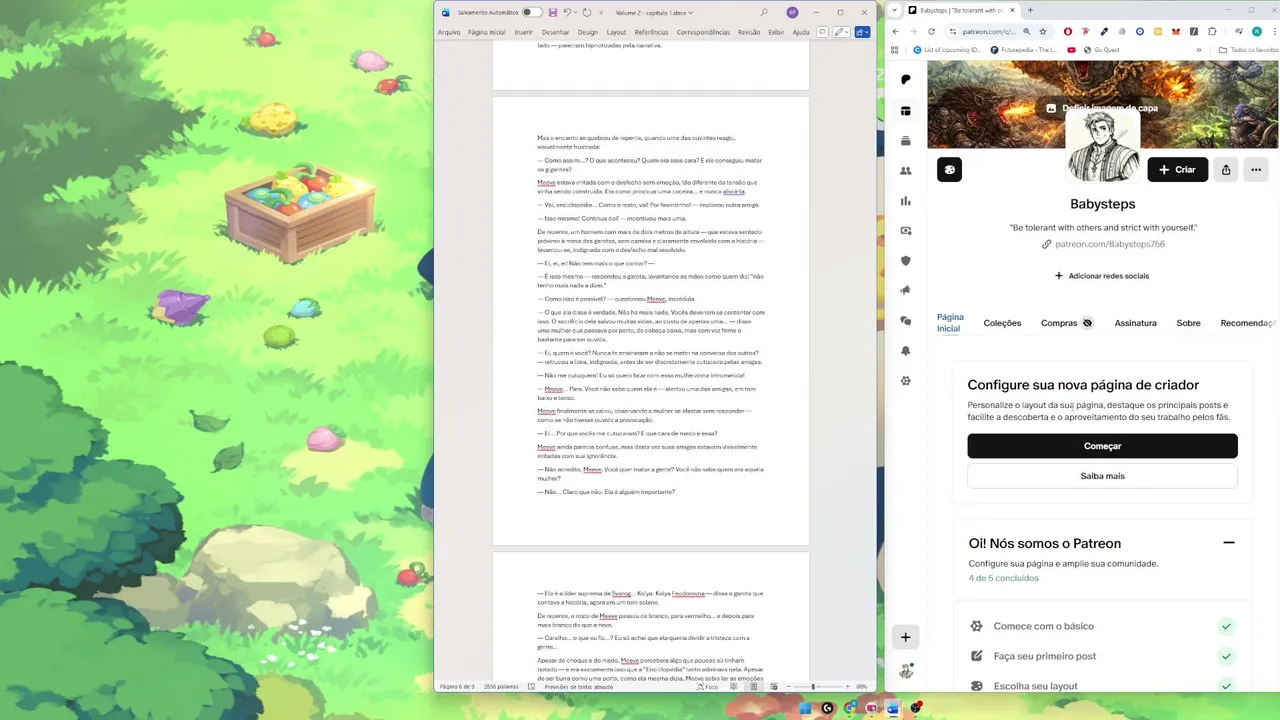
Task: Open the Revisão ribbon tab
Action: pos(749,32)
